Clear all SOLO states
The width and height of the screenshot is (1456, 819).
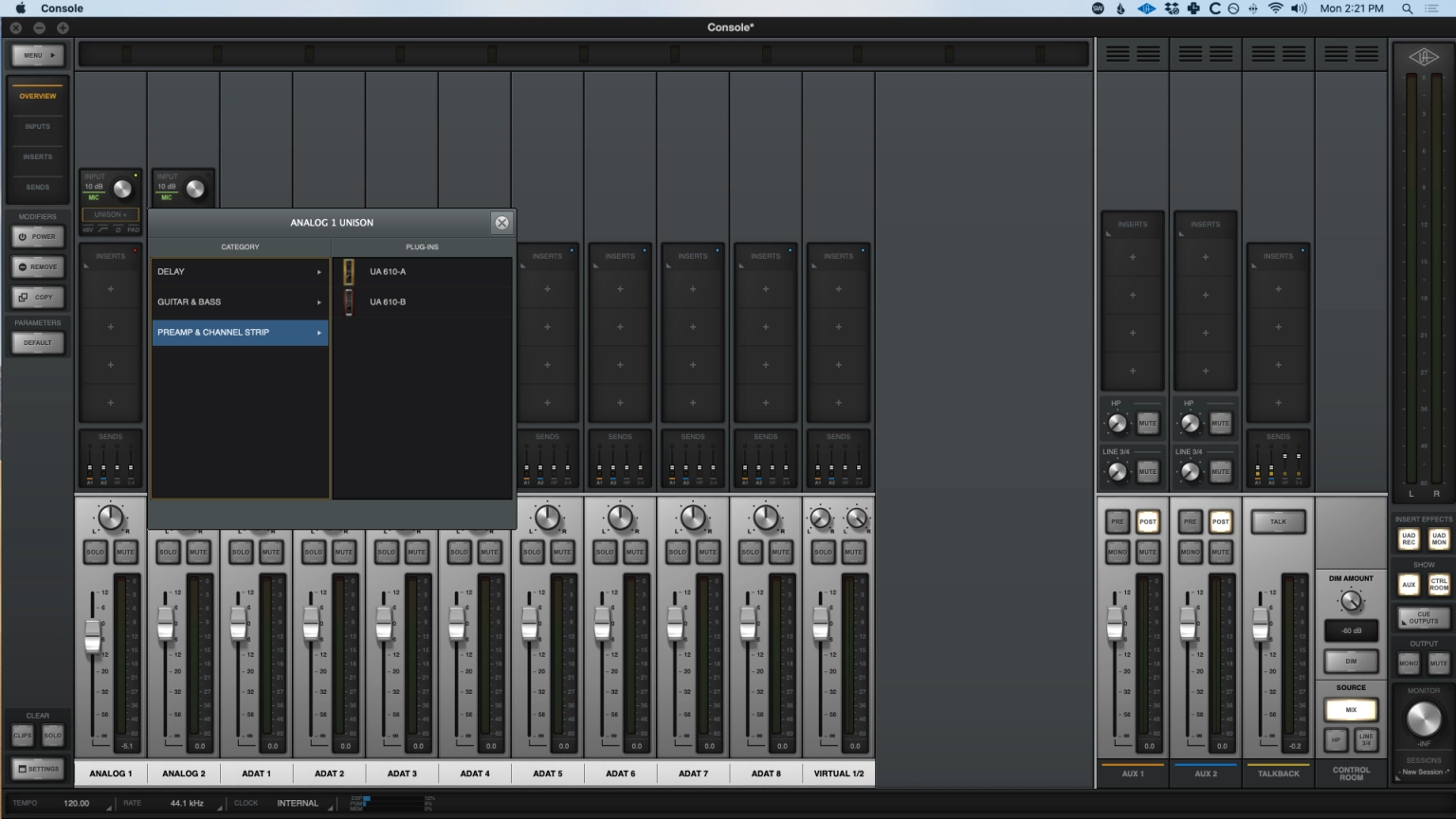[52, 735]
